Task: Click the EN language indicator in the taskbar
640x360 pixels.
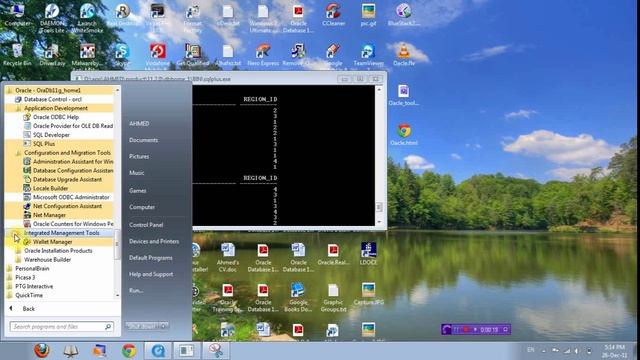Action: click(x=531, y=350)
